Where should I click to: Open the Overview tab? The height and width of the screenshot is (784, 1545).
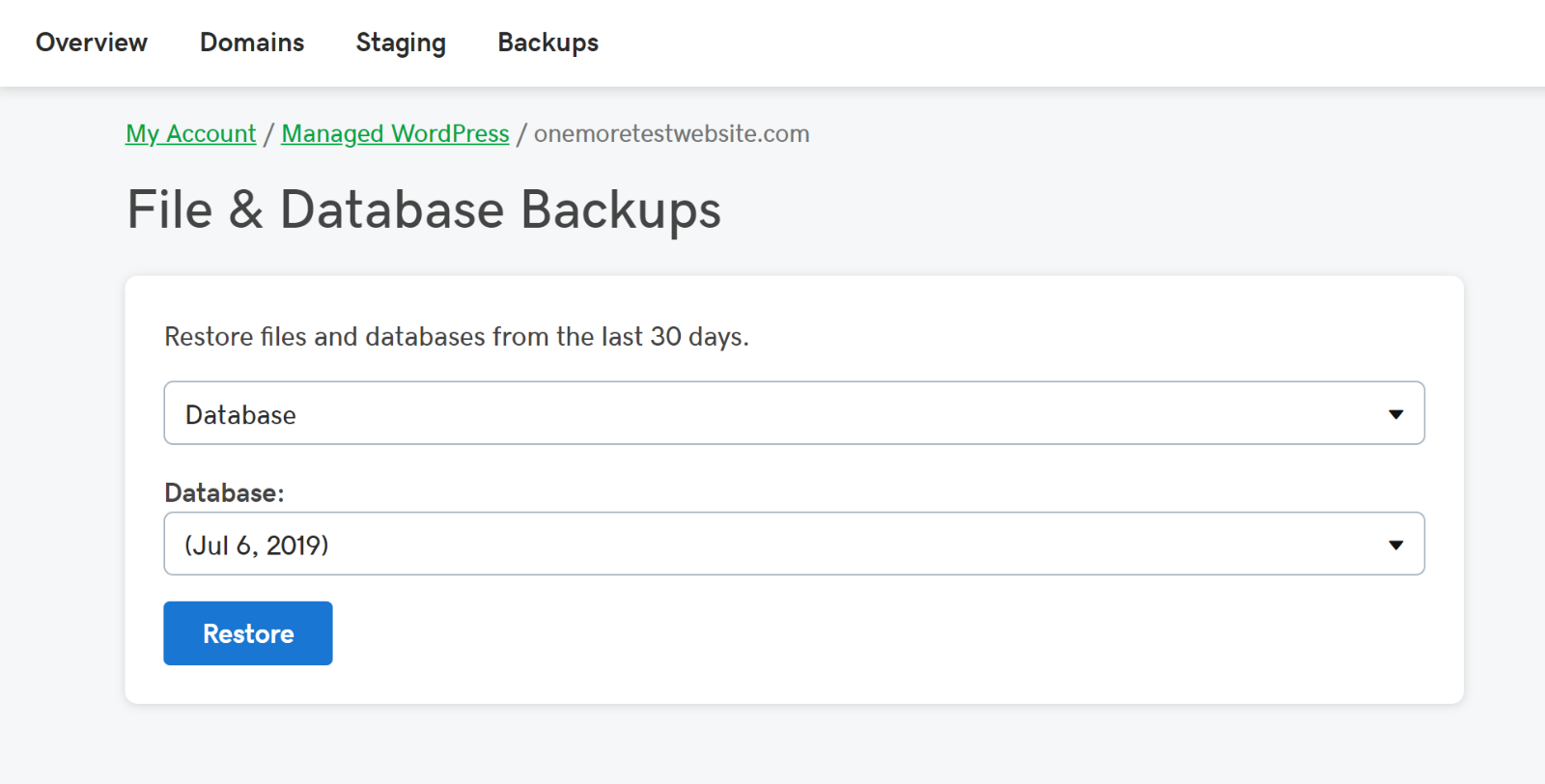click(x=92, y=42)
